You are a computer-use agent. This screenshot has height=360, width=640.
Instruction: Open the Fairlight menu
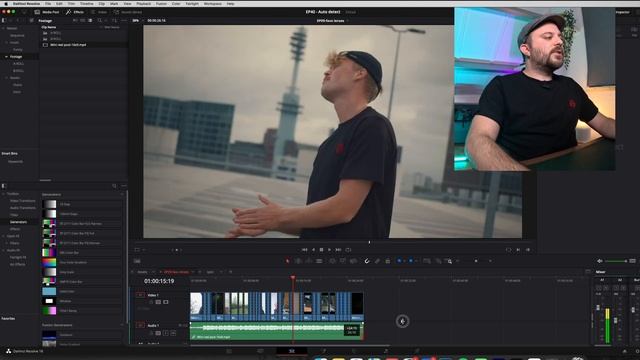192,4
